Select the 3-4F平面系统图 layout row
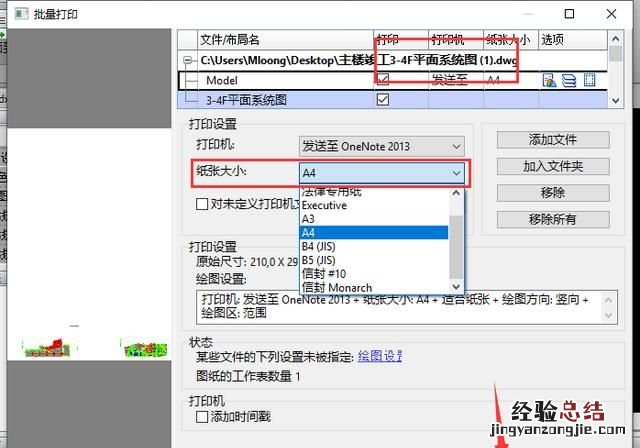 [393, 100]
